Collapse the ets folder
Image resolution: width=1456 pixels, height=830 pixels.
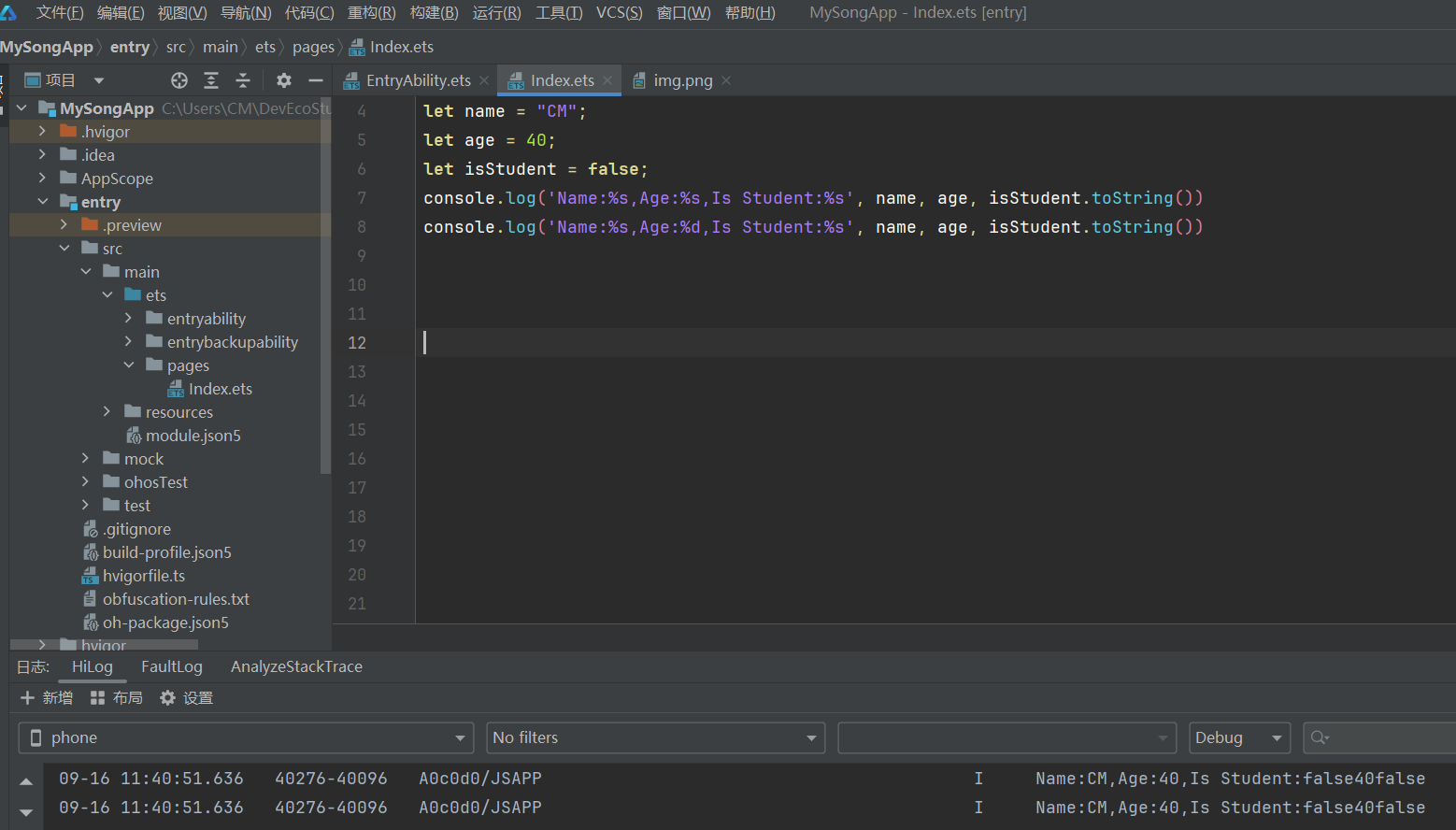(107, 295)
